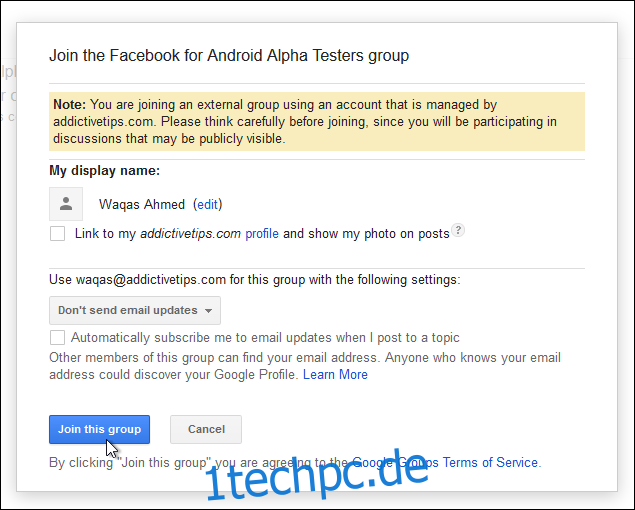635x510 pixels.
Task: Click the help question mark icon
Action: tap(458, 230)
